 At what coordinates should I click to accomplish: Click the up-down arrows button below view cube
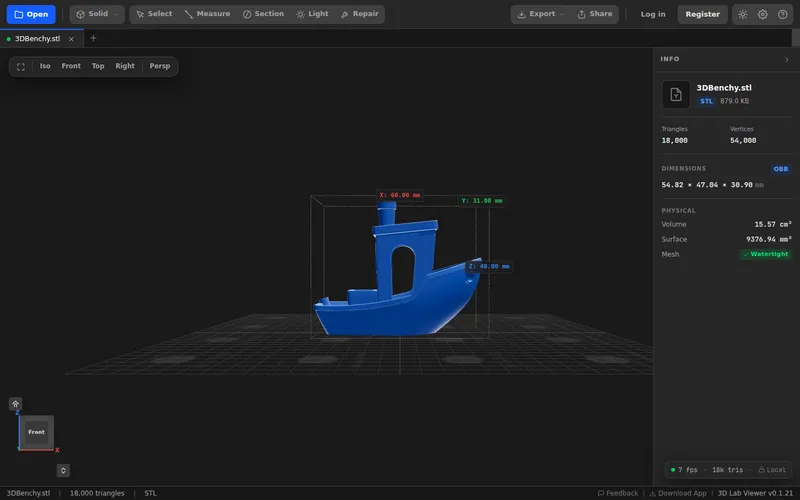pos(63,470)
